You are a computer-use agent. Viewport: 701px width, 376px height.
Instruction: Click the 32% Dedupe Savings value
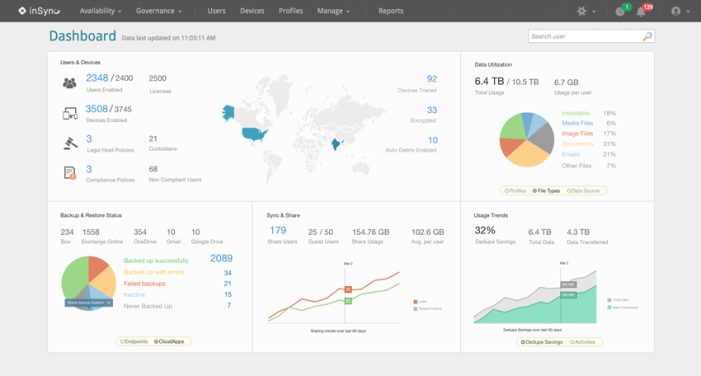485,230
